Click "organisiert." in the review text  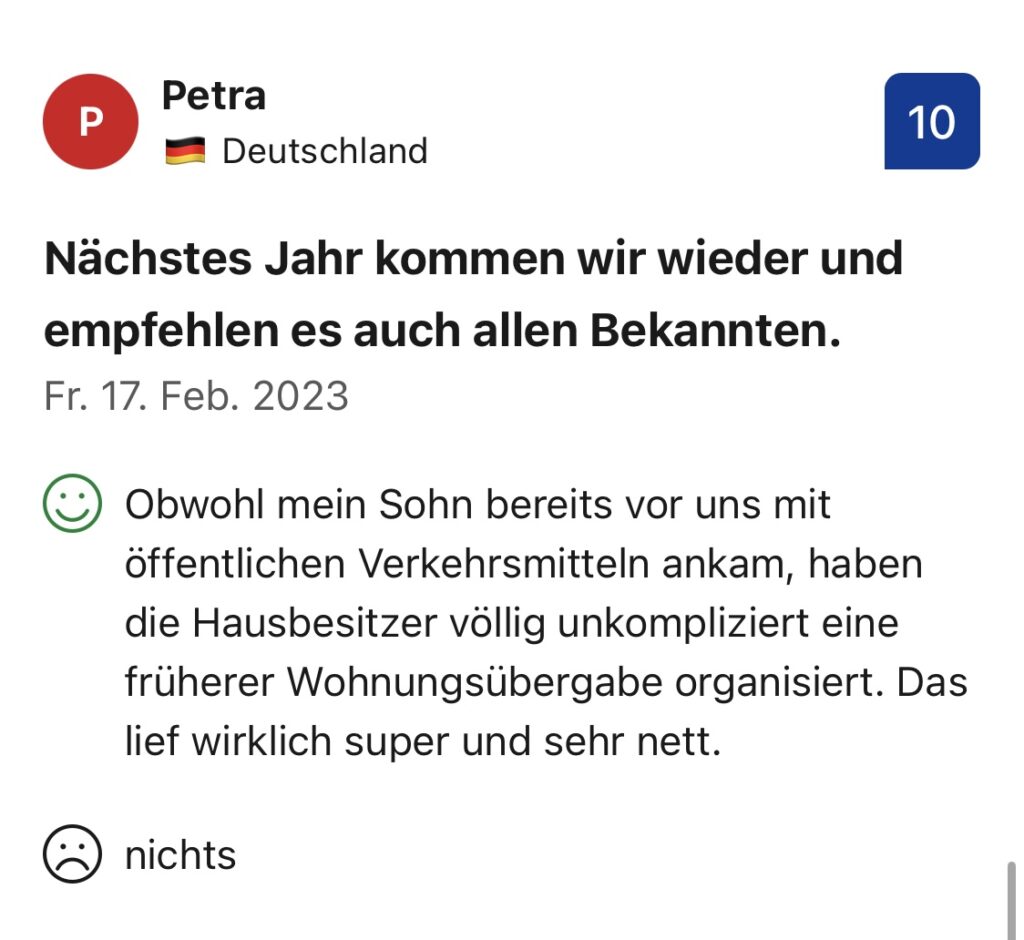(x=778, y=684)
